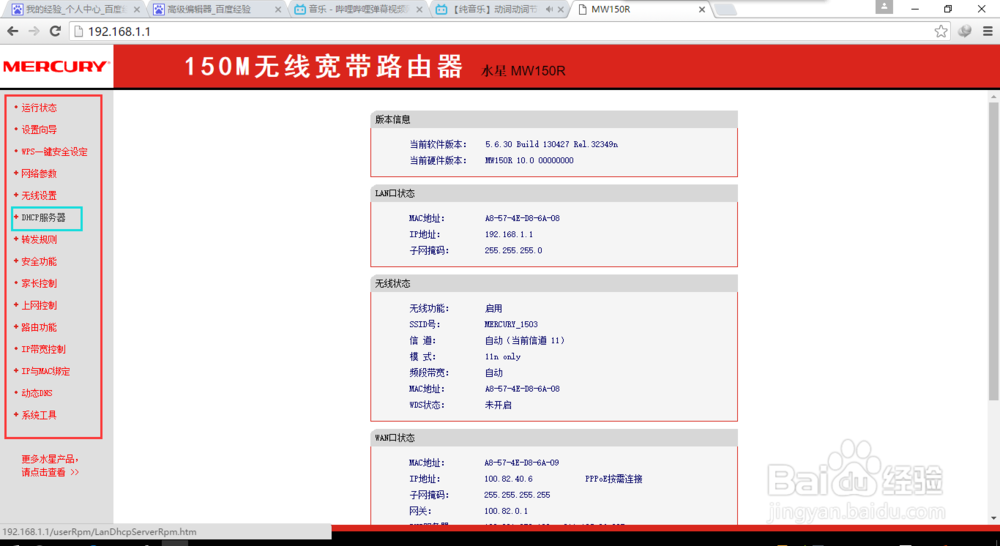Viewport: 1000px width, 546px height.
Task: Click the scrollbar up arrow
Action: click(x=994, y=97)
